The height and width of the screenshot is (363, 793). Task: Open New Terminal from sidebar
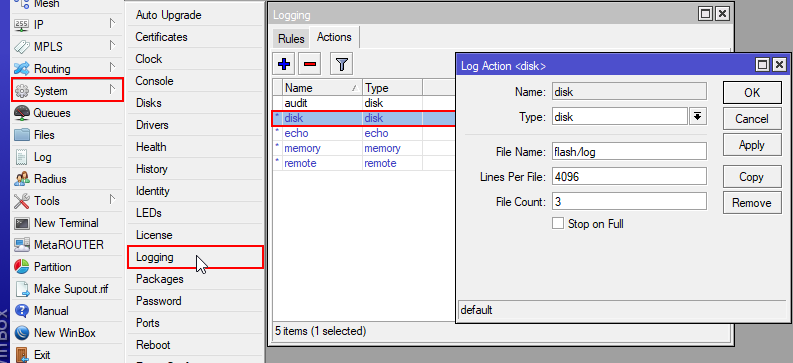[67, 223]
